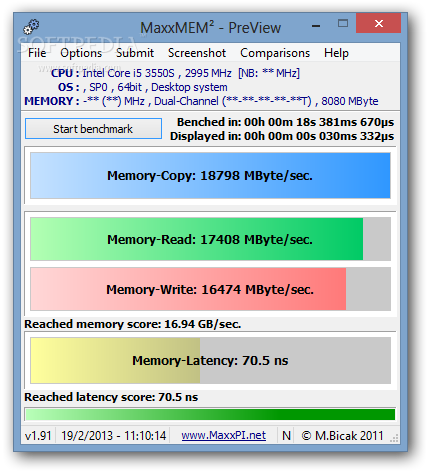The image size is (428, 472).
Task: Click the MaxxMEM gear icon in title bar
Action: click(x=31, y=27)
